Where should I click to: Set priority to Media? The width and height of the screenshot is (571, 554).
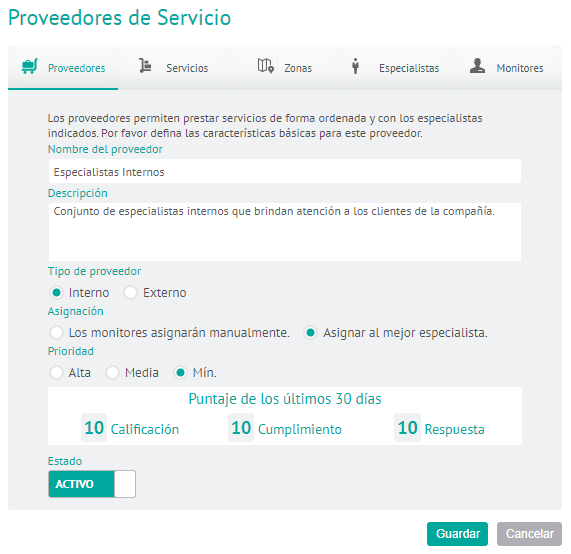click(x=112, y=373)
